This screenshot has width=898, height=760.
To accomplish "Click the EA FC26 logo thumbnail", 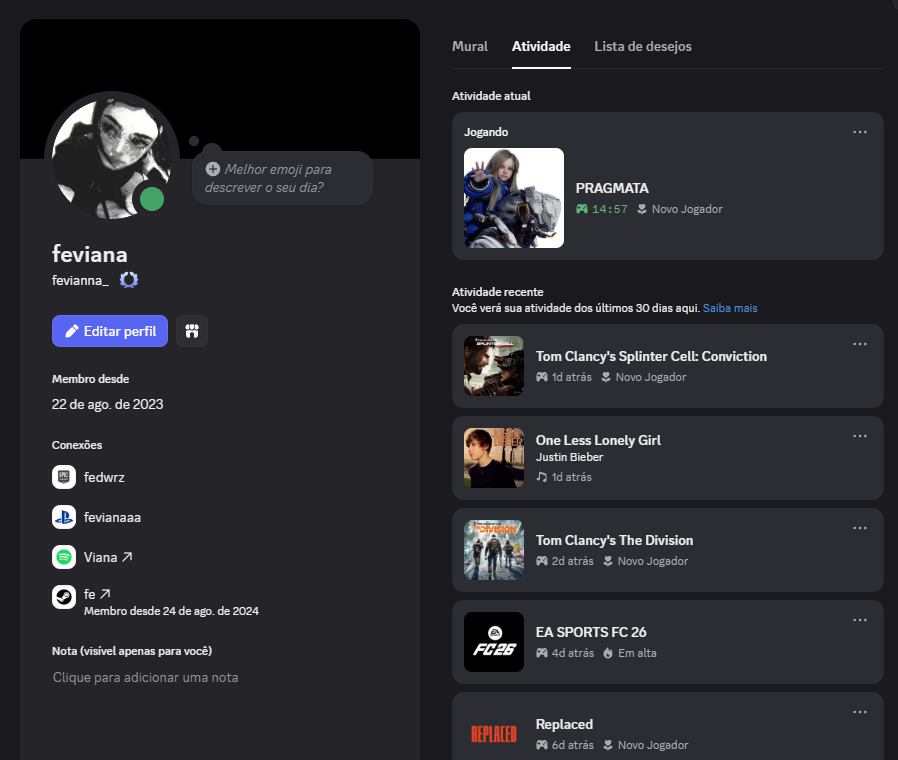I will coord(494,642).
